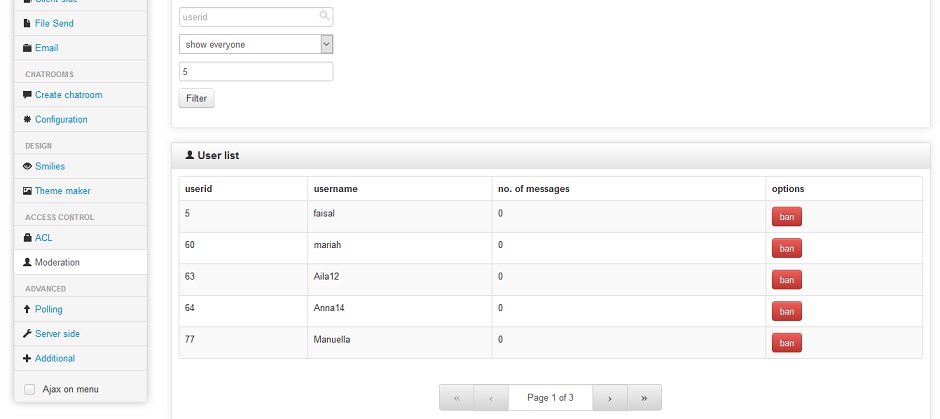Click the CHATROOMS section label
This screenshot has height=419, width=940.
pos(49,74)
